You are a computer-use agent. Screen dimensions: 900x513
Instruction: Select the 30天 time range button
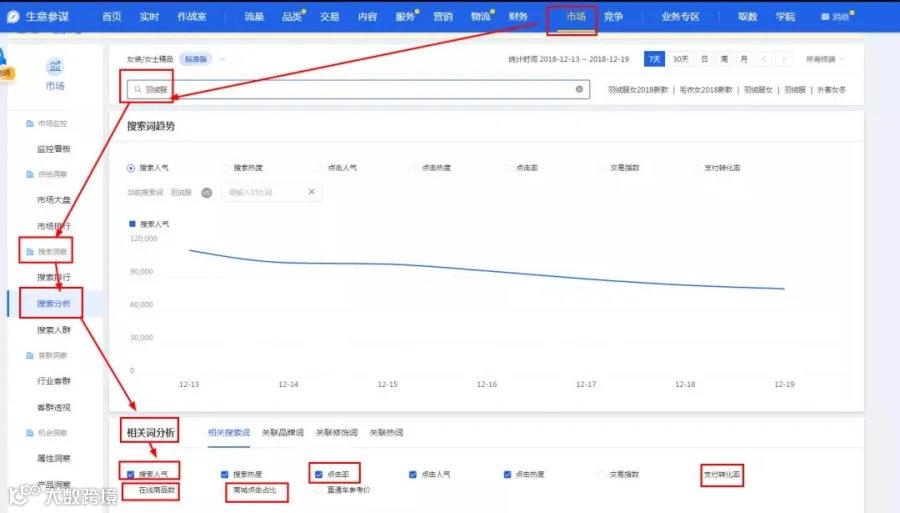pyautogui.click(x=680, y=59)
